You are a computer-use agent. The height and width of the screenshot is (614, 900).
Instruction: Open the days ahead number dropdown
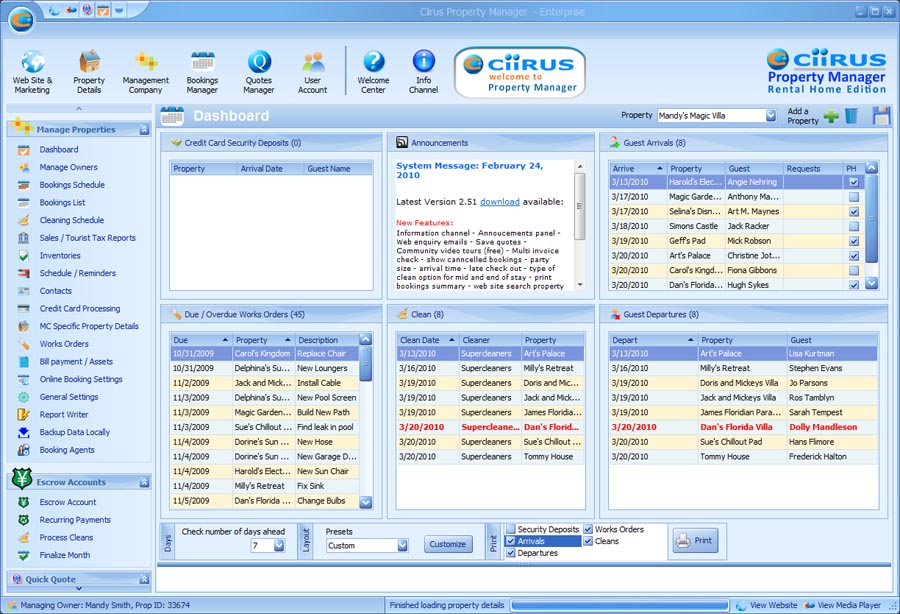(279, 546)
